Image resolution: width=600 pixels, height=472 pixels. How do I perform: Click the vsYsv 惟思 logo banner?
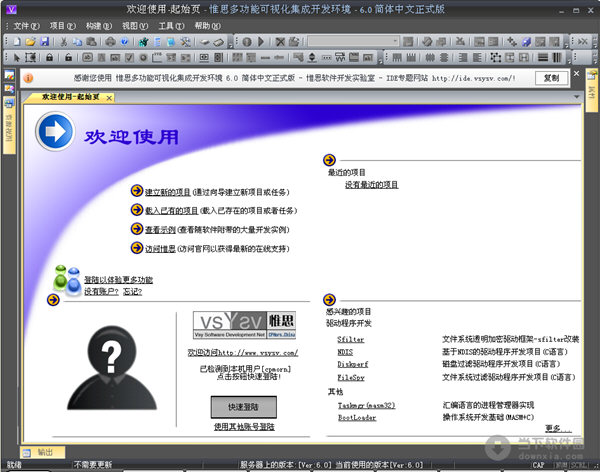[245, 325]
